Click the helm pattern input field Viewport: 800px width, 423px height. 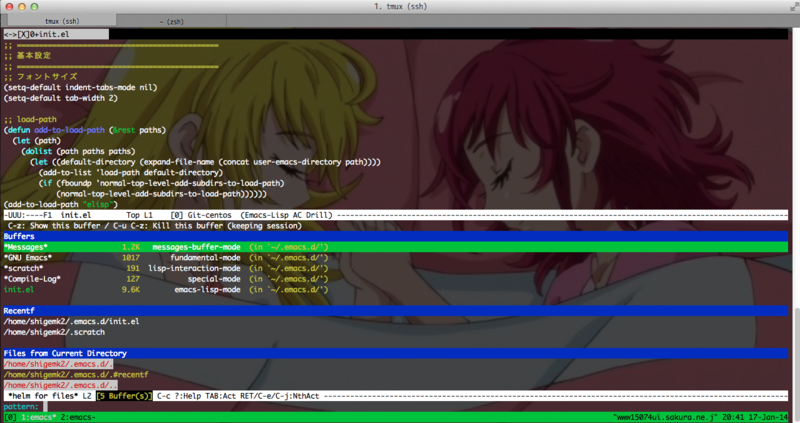click(x=416, y=407)
